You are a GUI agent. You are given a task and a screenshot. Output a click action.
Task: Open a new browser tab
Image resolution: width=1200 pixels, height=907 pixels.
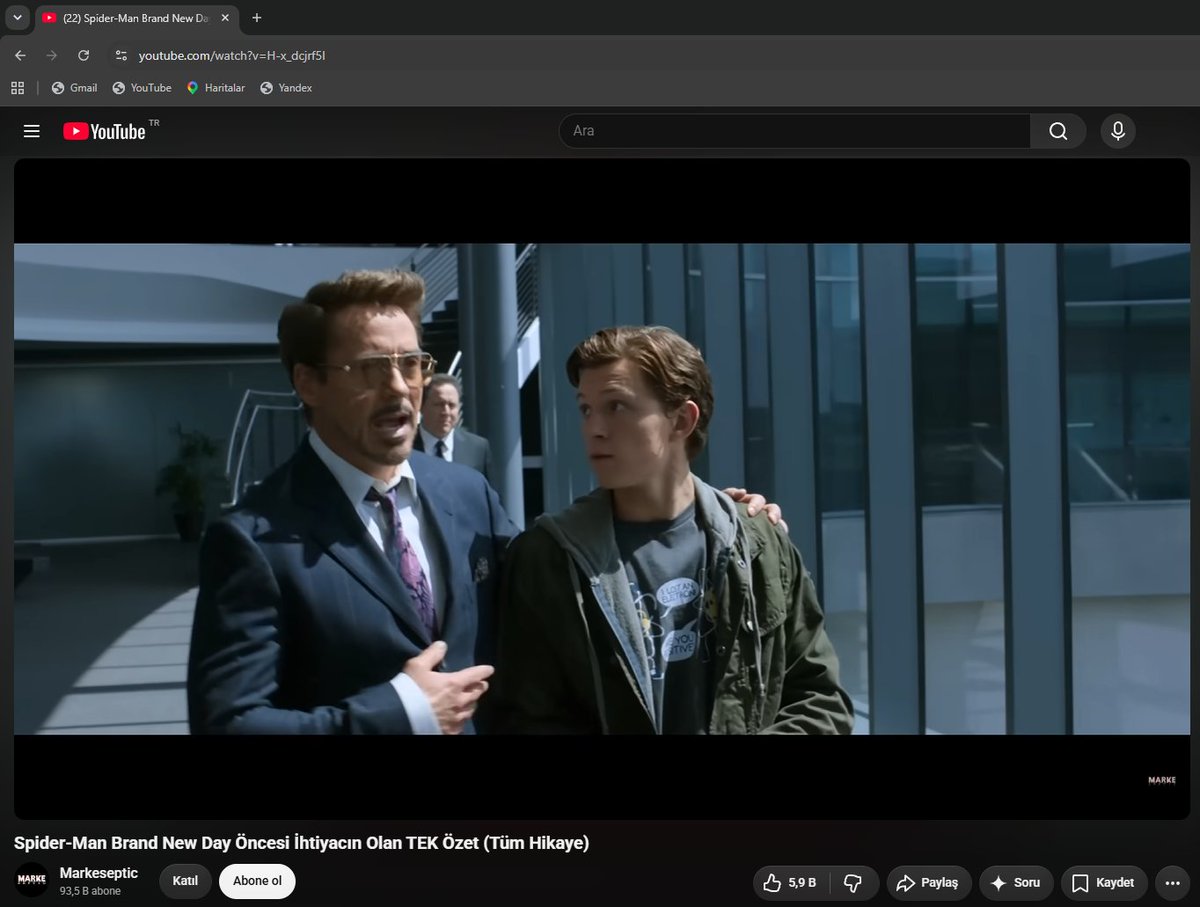click(x=257, y=18)
